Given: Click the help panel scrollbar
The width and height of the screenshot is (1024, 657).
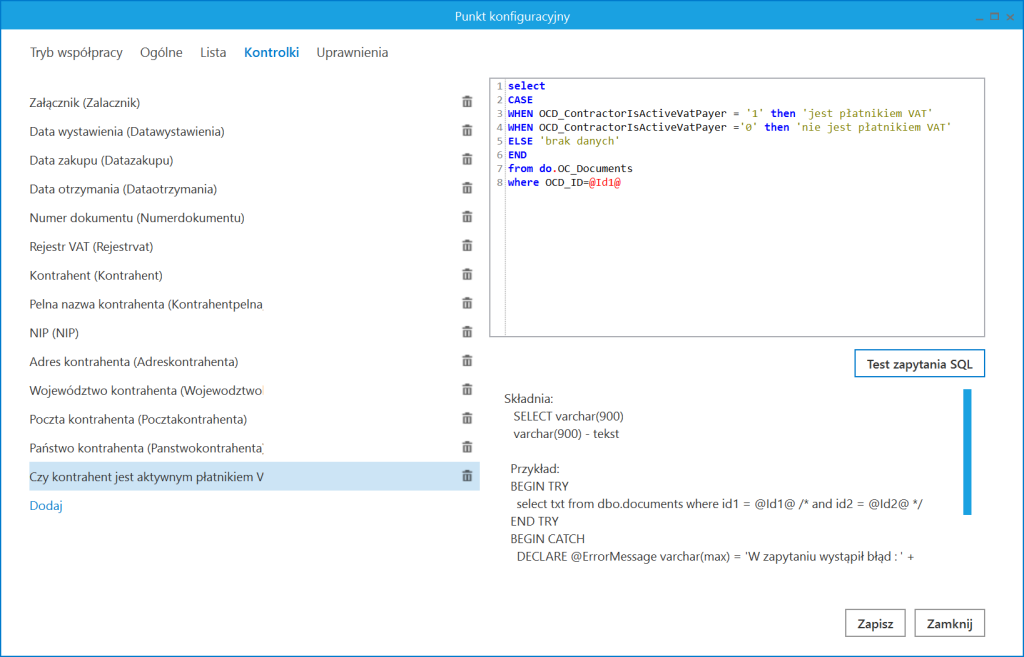Looking at the screenshot, I should 965,450.
